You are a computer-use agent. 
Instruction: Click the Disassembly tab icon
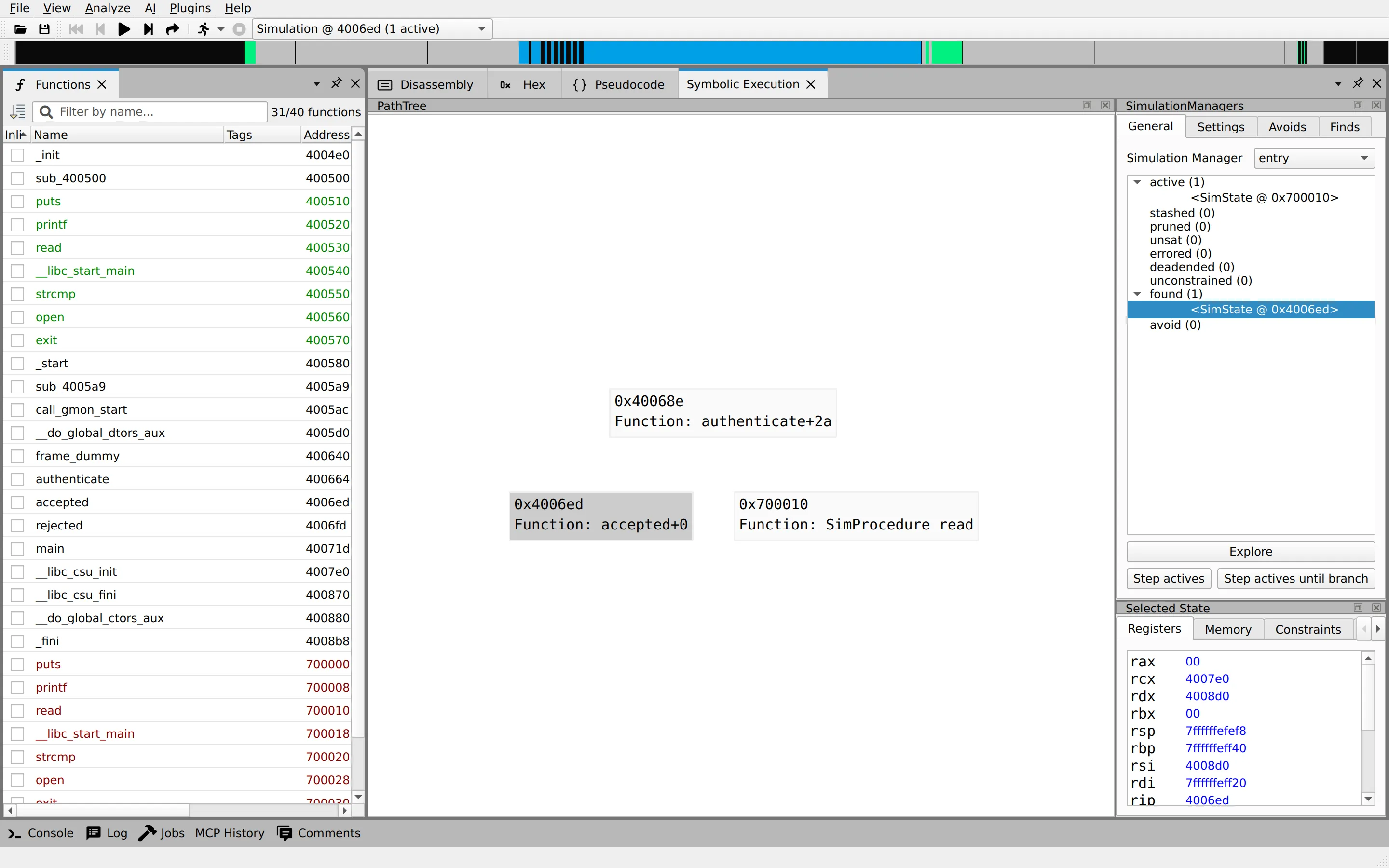coord(385,85)
